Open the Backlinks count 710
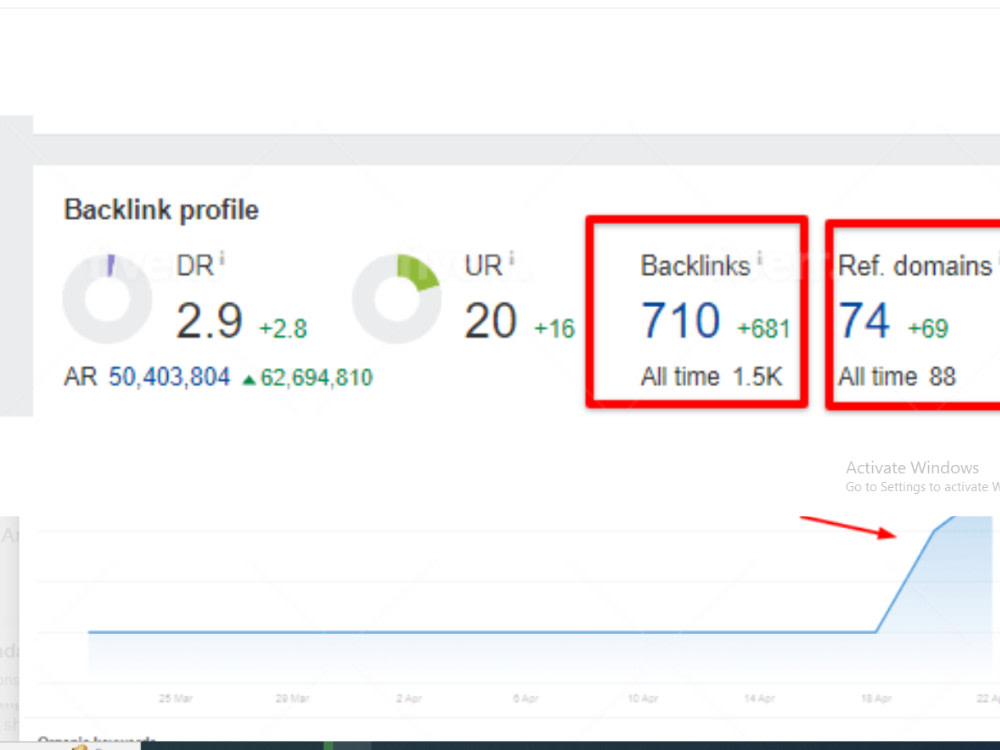1000x750 pixels. pos(680,321)
